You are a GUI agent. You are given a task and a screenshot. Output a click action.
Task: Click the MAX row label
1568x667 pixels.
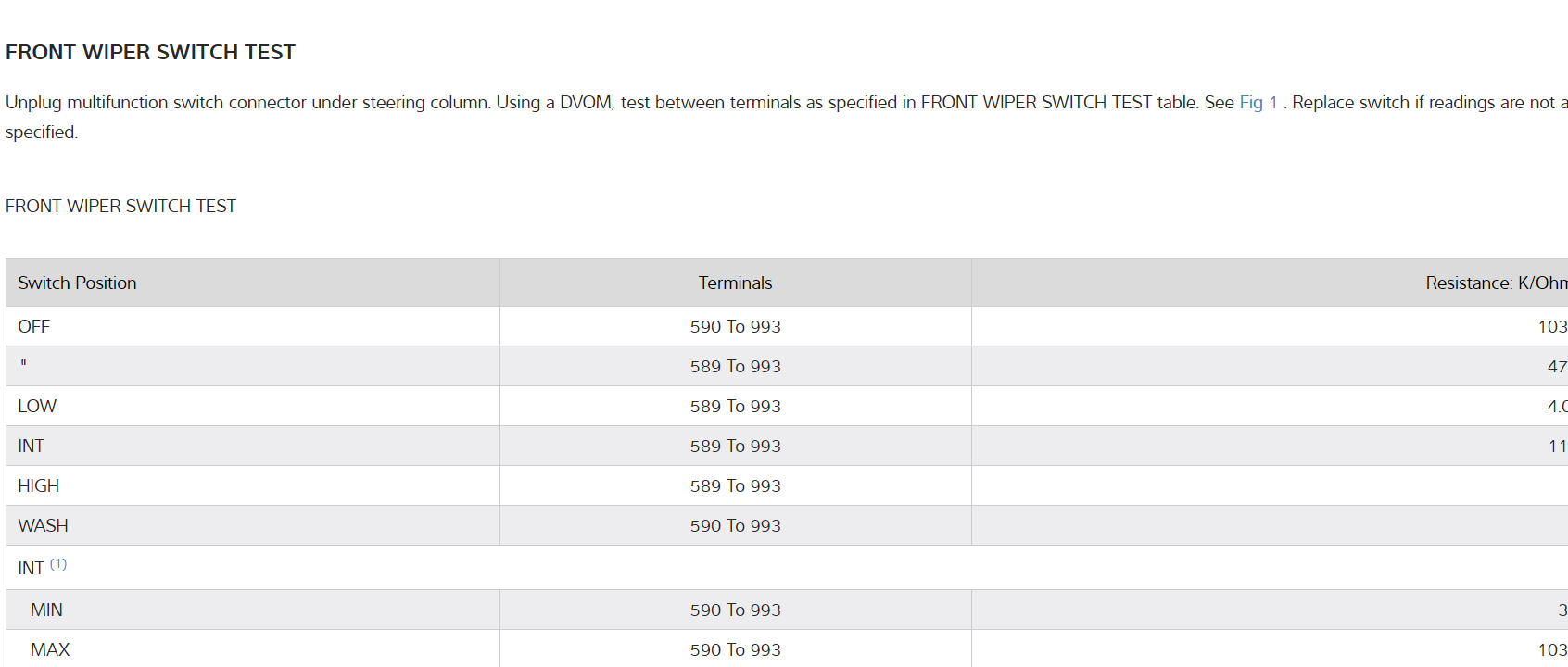coord(50,650)
